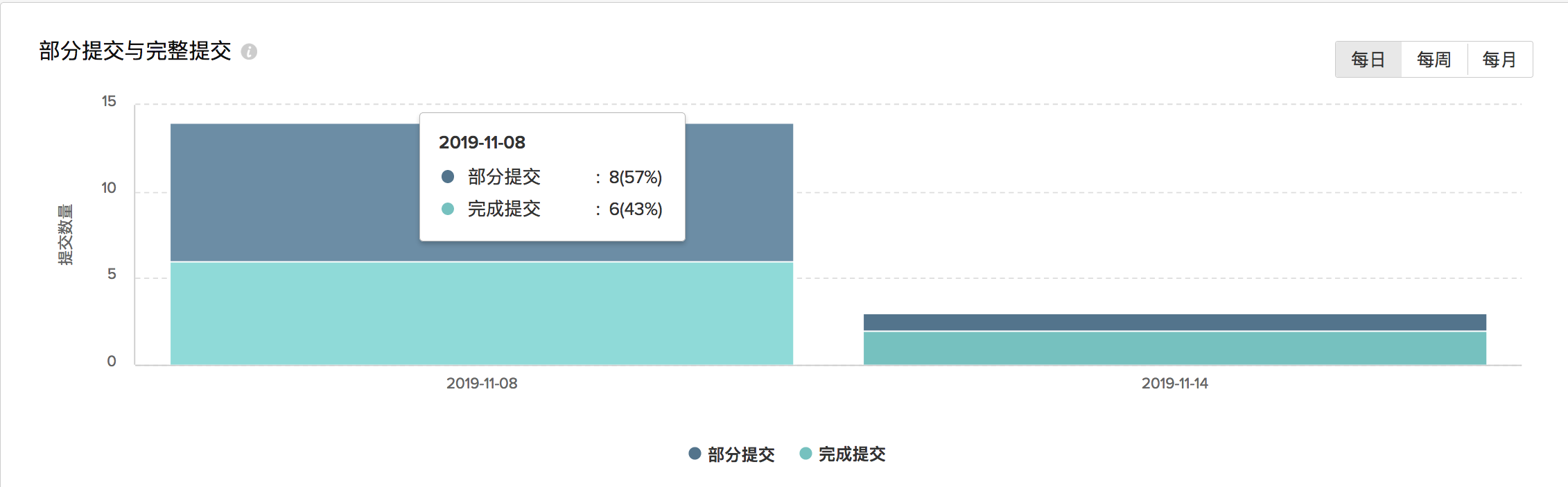
Task: Click the teal 完成提交 segment for 2019-11-14
Action: tap(1175, 348)
